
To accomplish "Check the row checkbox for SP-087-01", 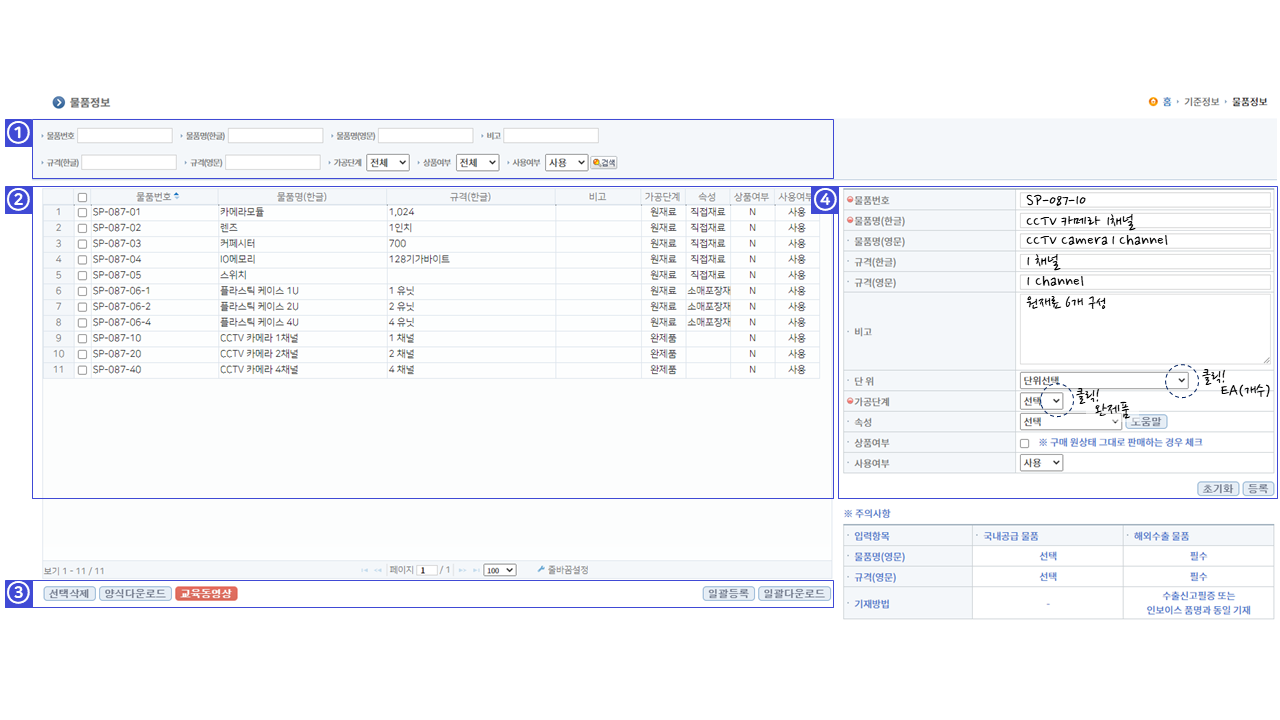I will (x=82, y=213).
